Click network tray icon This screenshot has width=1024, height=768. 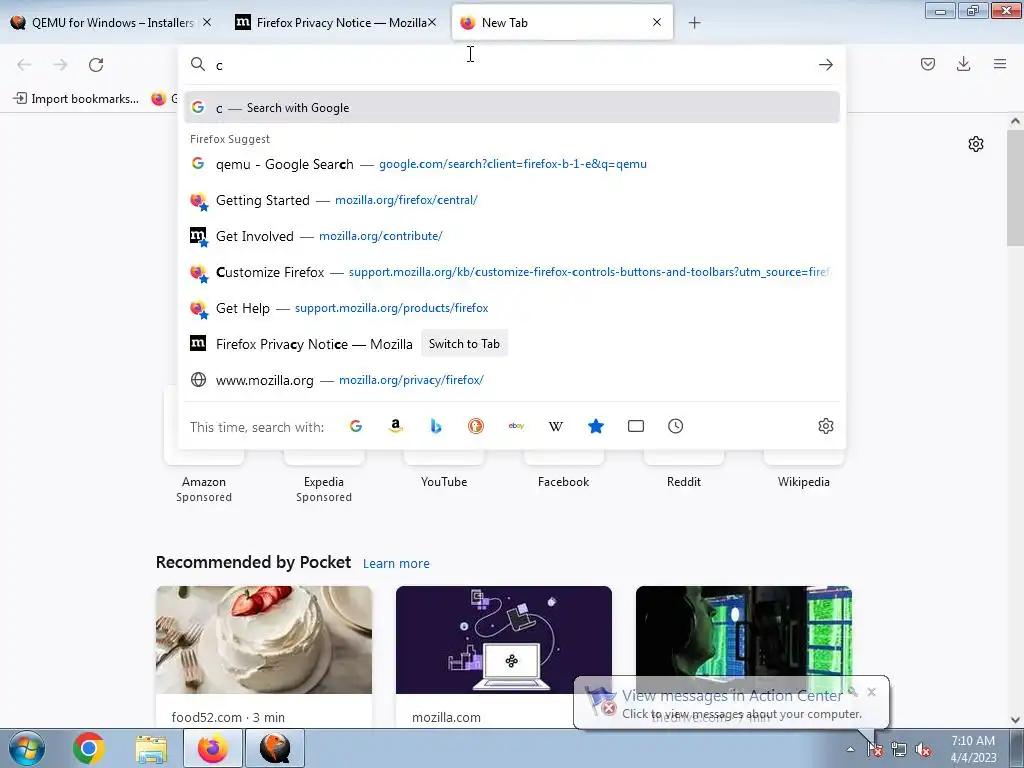point(899,750)
